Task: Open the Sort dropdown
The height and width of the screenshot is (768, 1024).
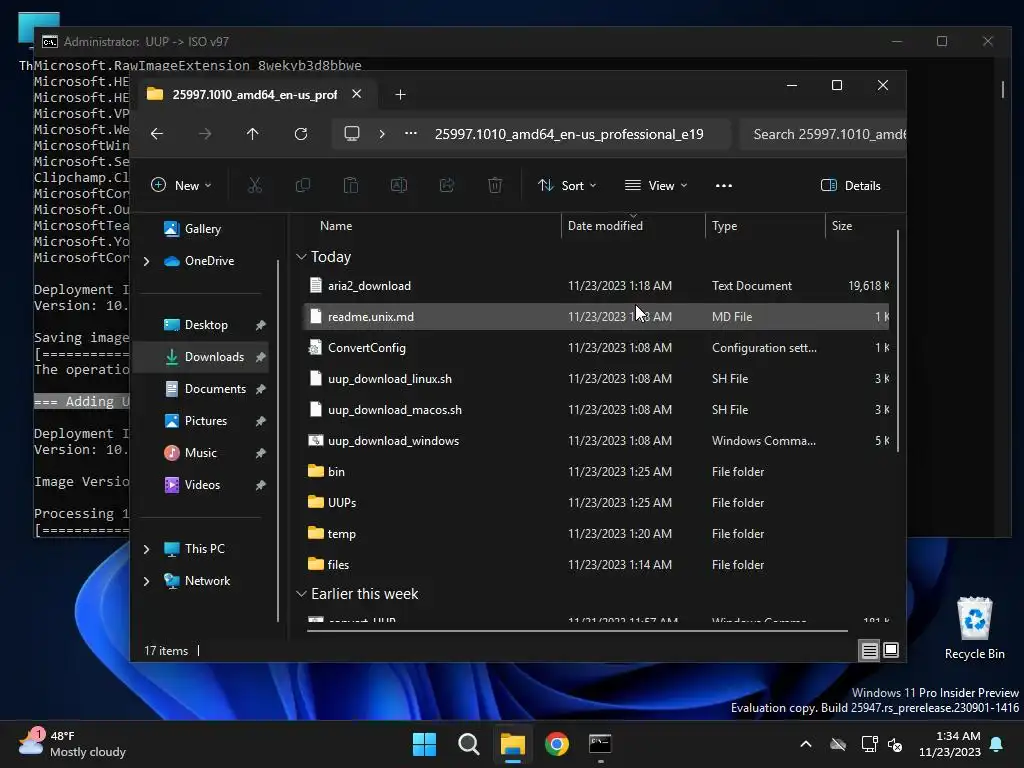Action: tap(567, 185)
